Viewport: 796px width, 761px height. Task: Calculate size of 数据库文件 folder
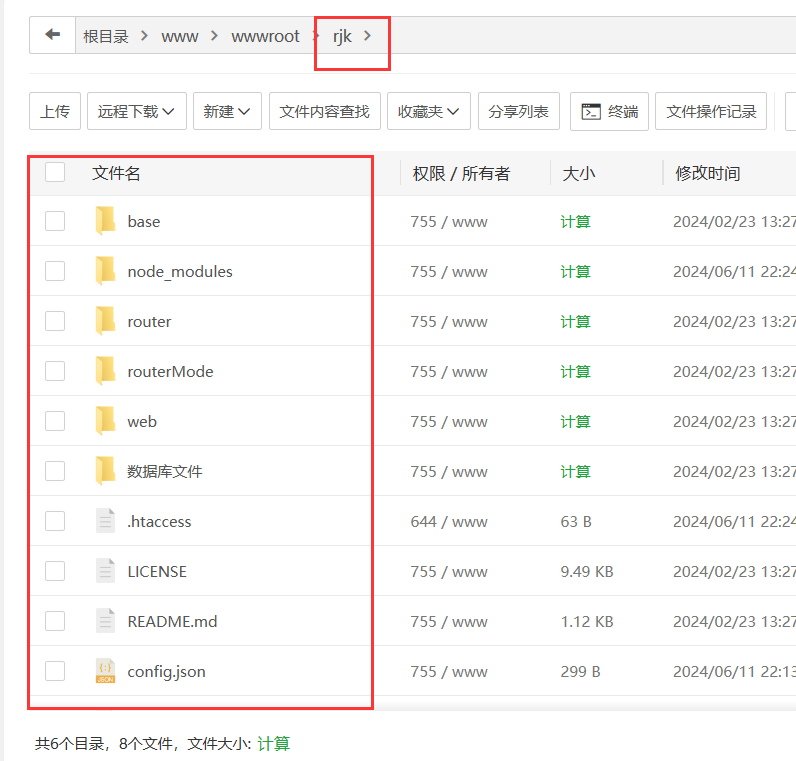click(x=575, y=472)
